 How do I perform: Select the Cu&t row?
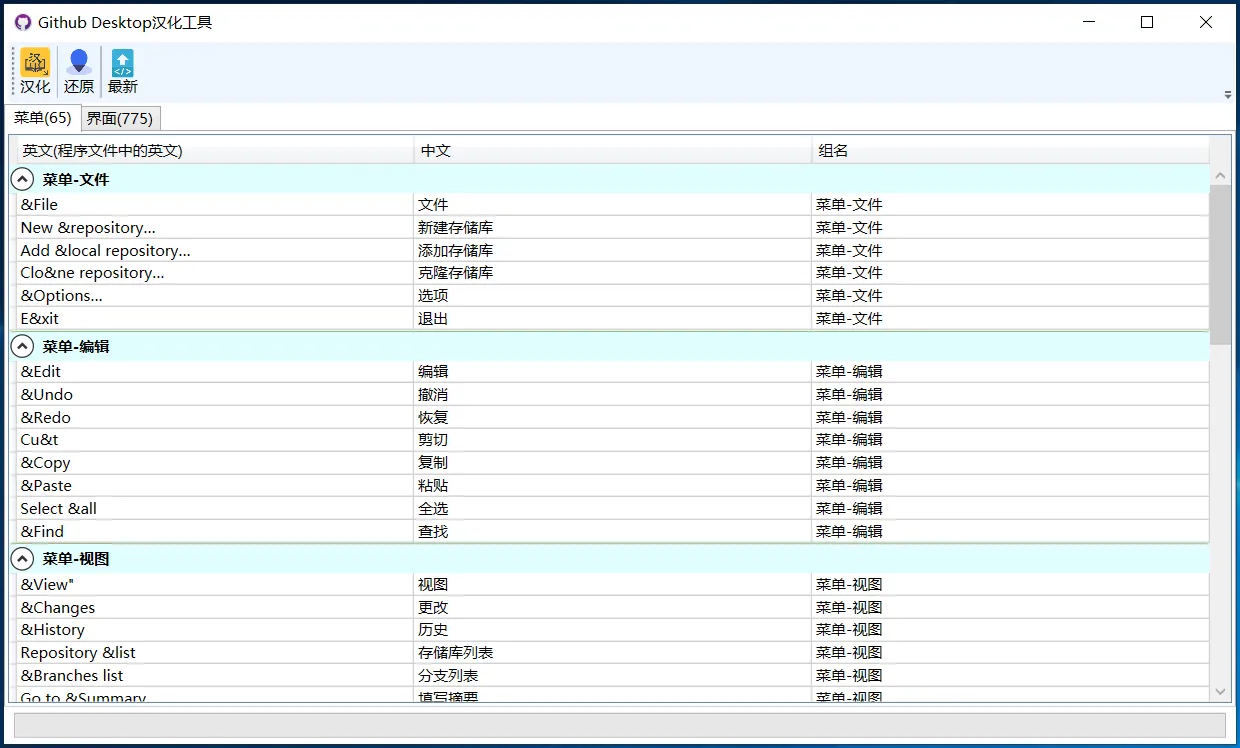pos(613,439)
